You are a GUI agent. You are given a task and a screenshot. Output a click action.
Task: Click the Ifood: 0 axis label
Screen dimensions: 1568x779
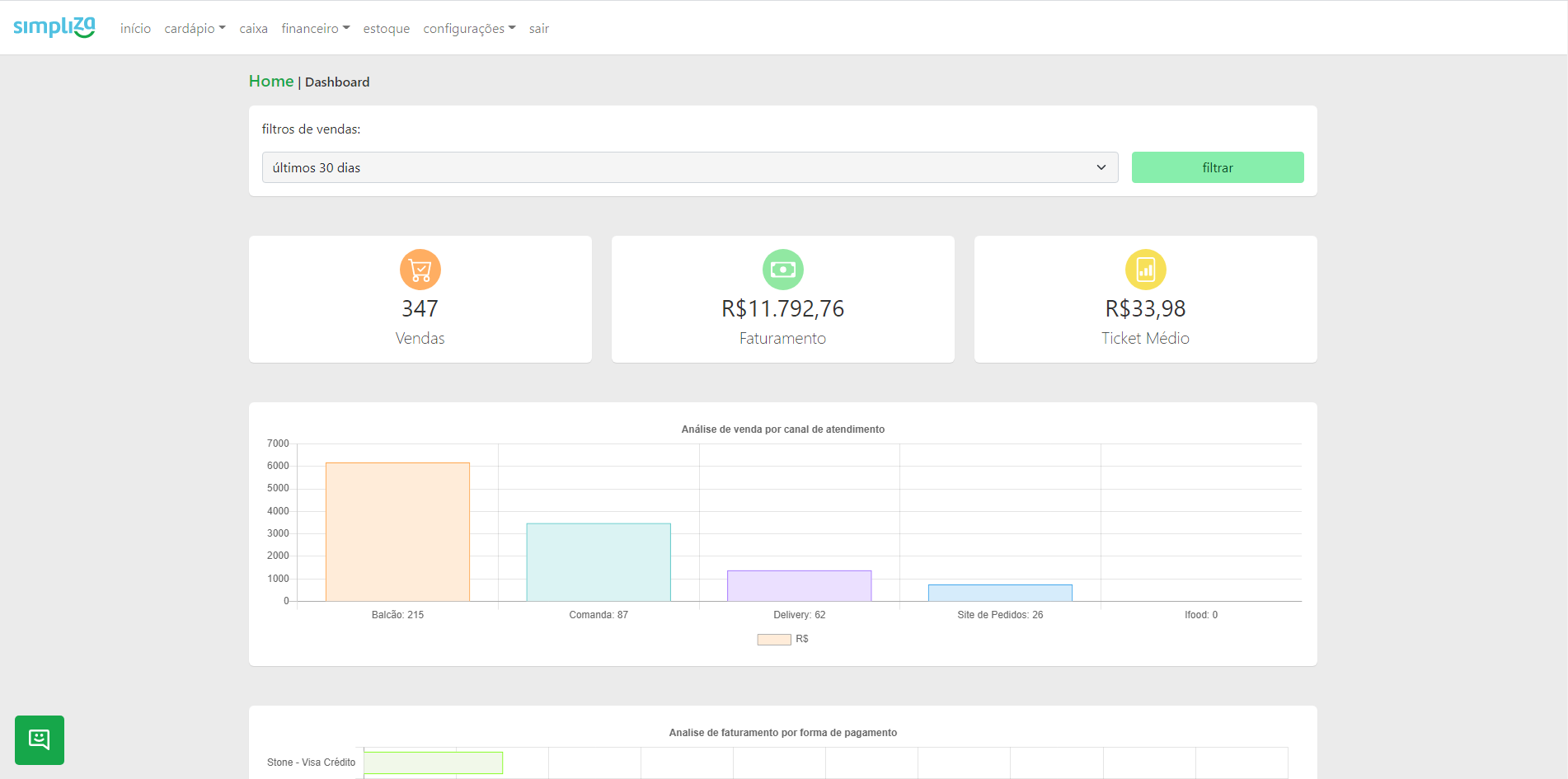1201,615
